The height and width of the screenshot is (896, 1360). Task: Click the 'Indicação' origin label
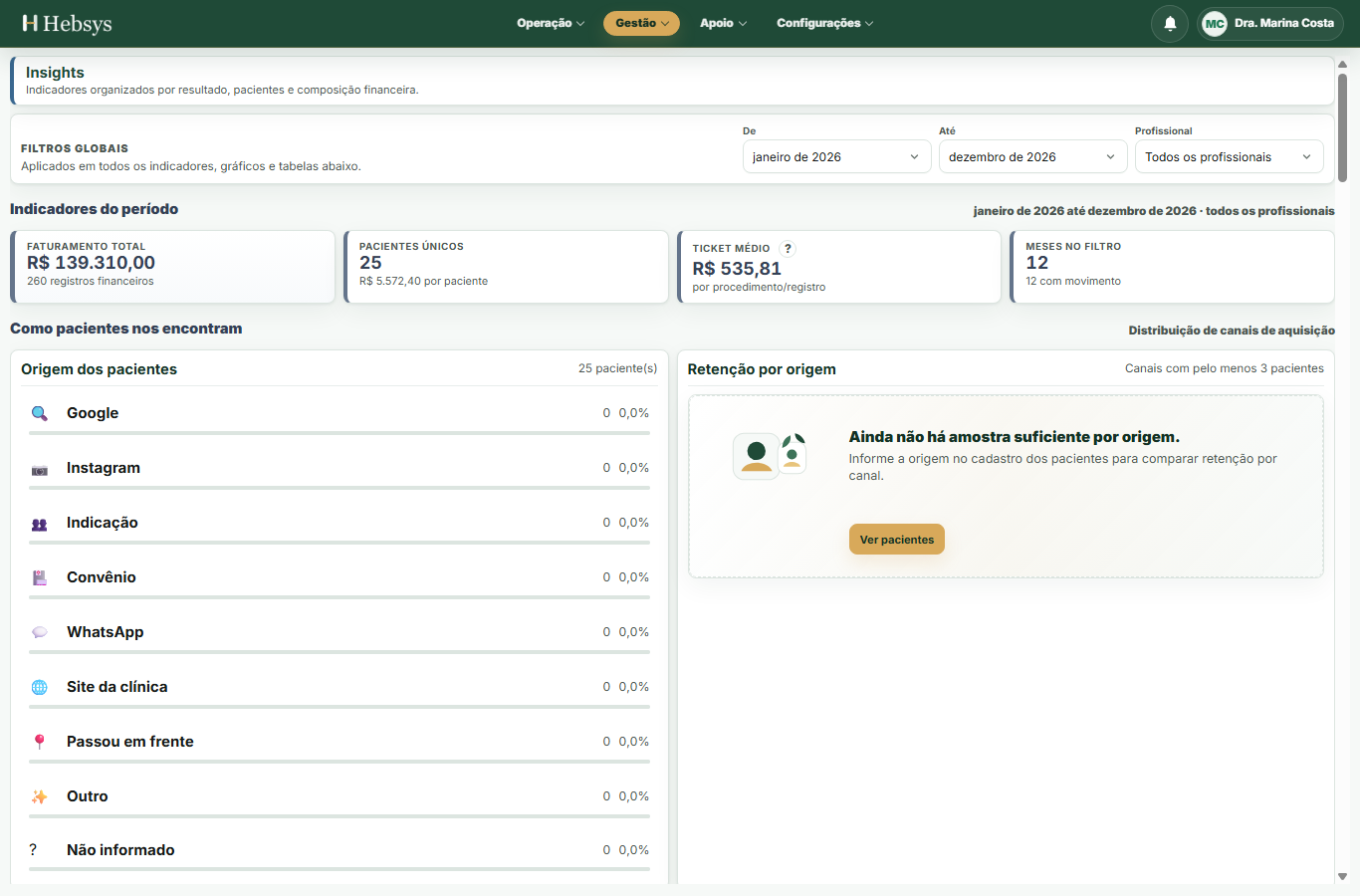coord(103,523)
